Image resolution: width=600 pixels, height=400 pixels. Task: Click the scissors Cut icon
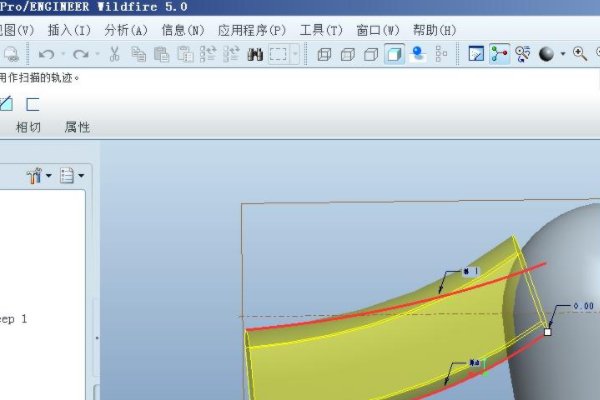pos(114,54)
